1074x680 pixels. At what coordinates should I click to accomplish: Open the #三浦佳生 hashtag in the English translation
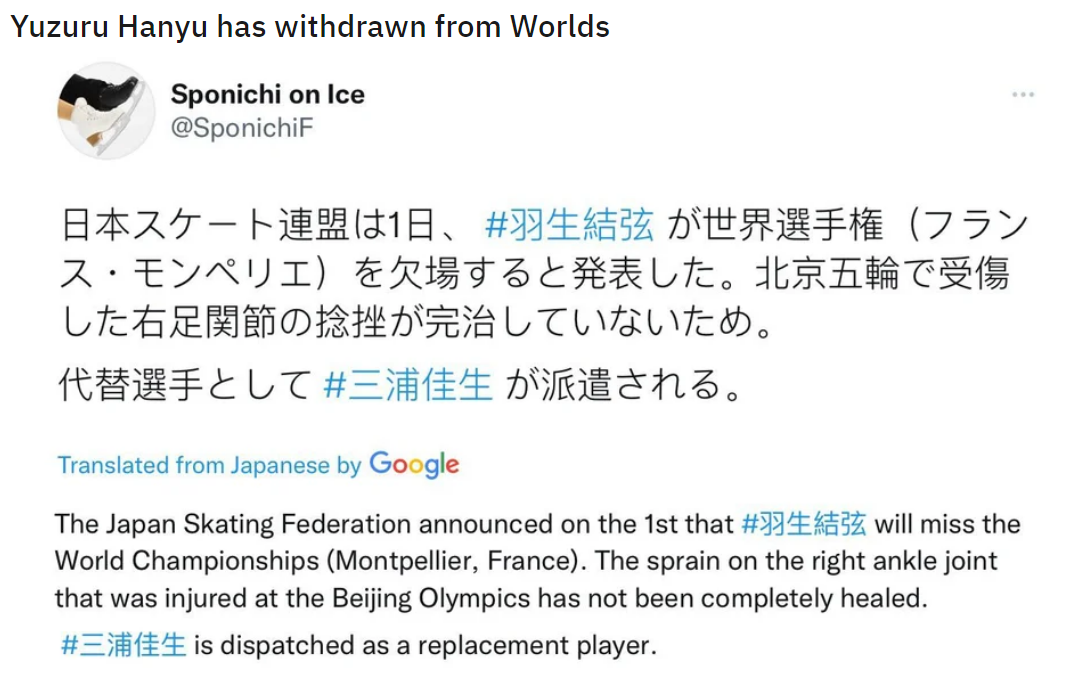tap(124, 645)
